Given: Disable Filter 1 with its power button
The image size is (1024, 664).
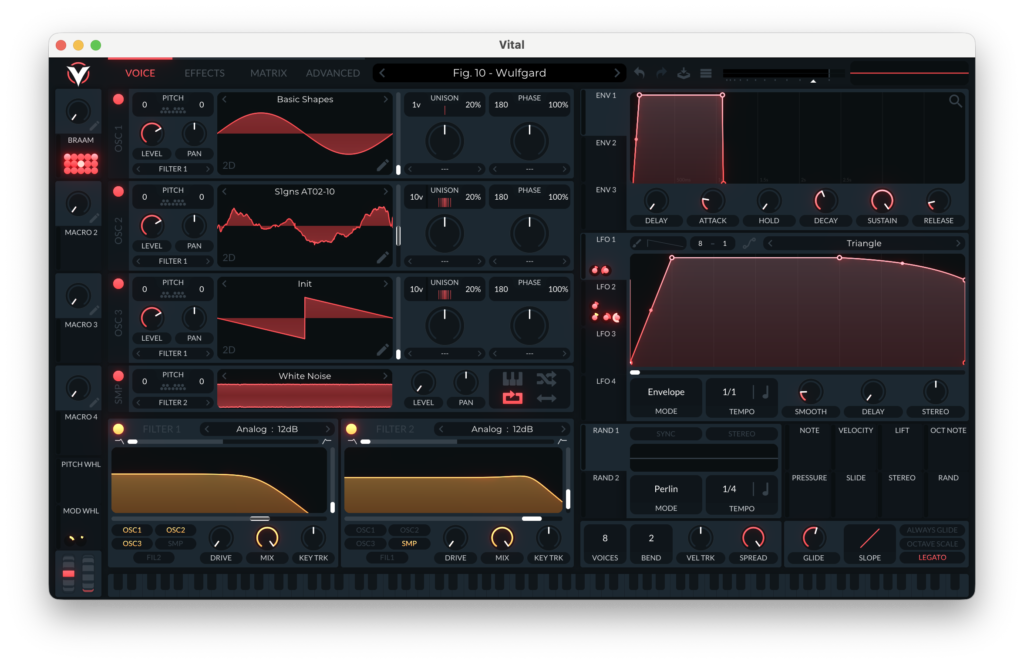Looking at the screenshot, I should click(x=119, y=429).
